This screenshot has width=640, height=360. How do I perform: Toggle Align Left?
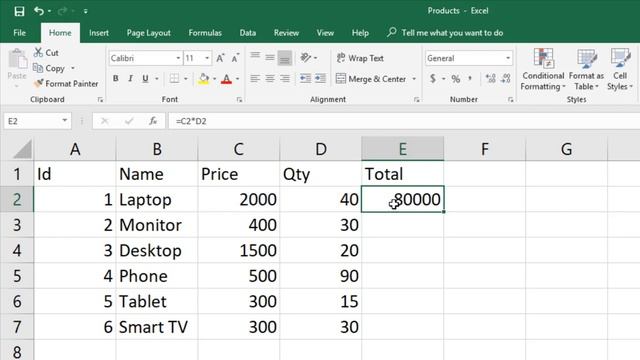click(x=255, y=78)
